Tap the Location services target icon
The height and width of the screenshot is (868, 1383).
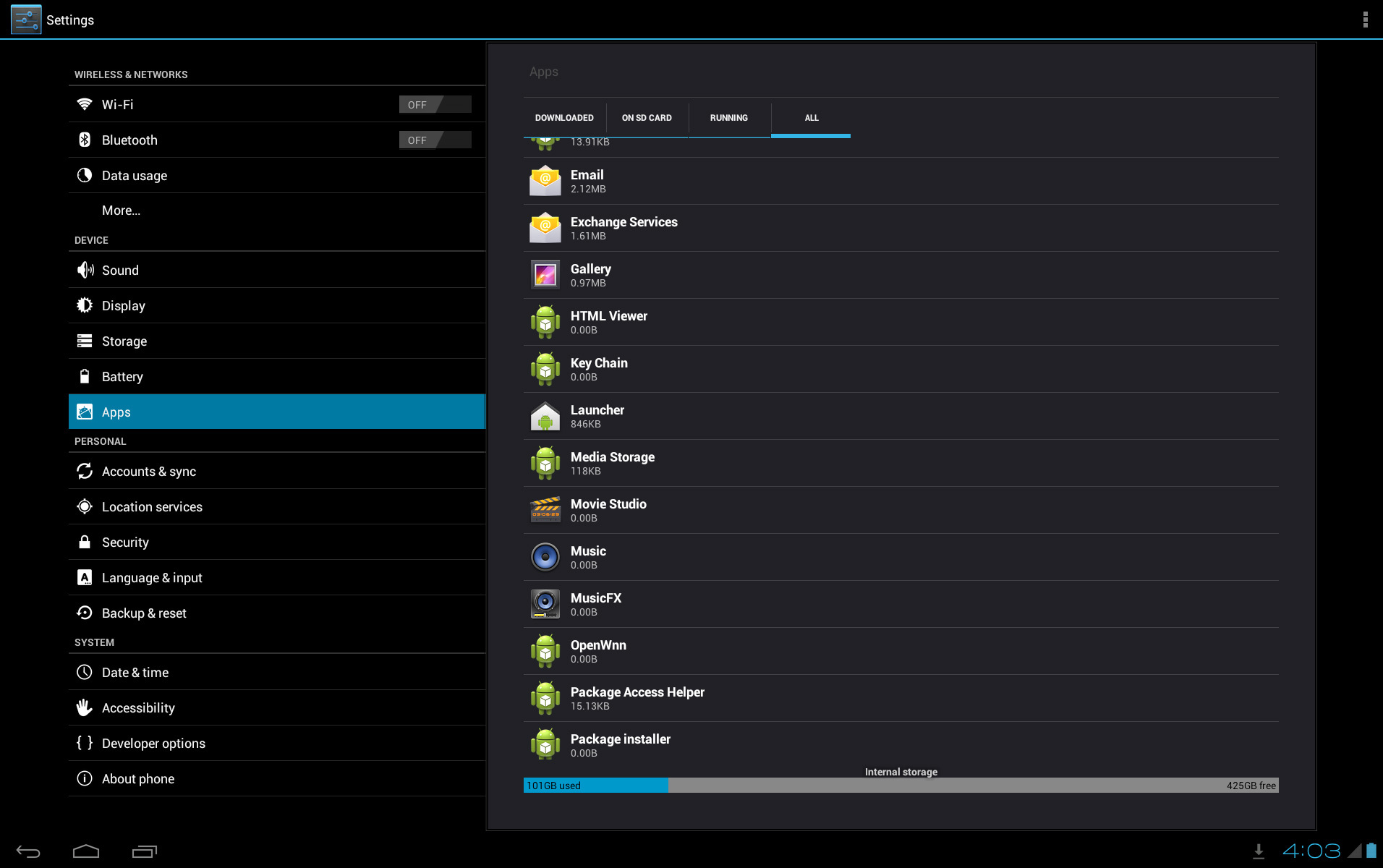[85, 506]
